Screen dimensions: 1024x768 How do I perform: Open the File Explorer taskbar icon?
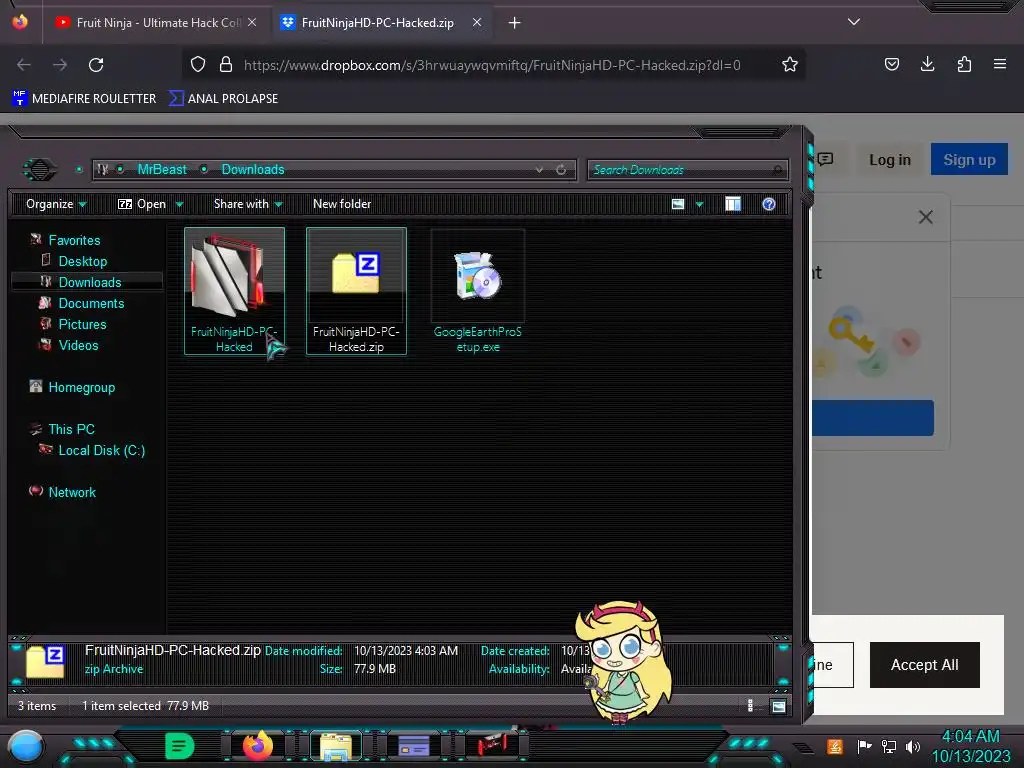click(336, 746)
